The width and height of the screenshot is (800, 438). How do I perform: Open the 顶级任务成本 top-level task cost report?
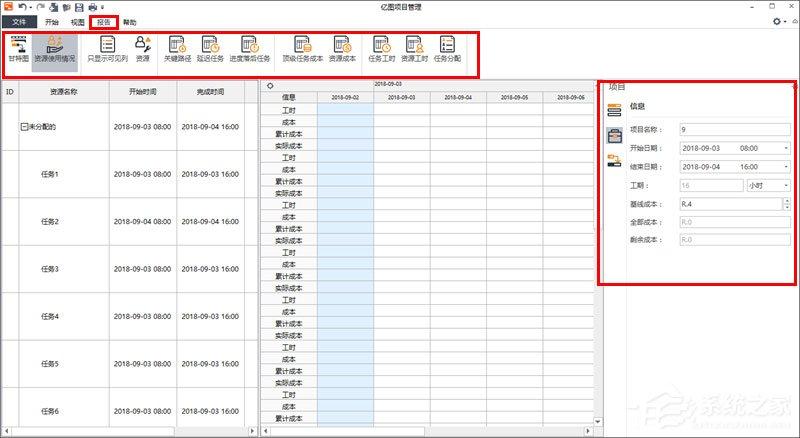click(x=303, y=50)
